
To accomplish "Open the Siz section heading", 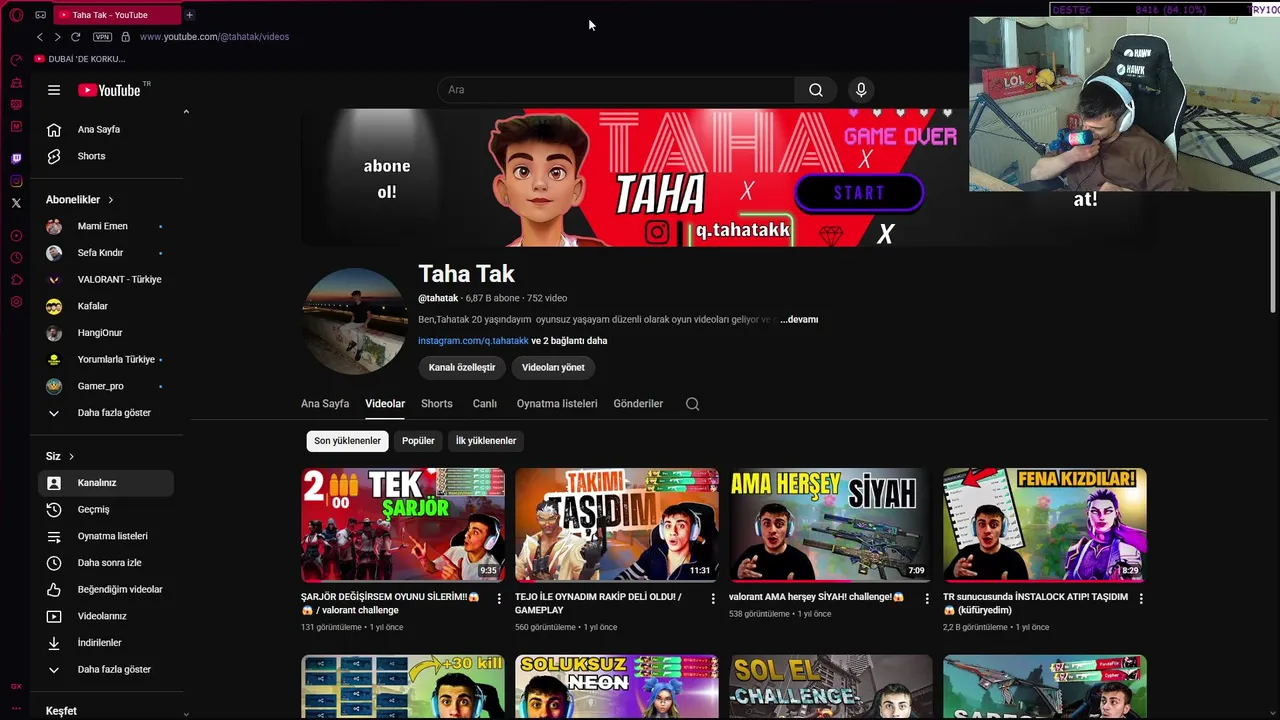I will tap(60, 456).
